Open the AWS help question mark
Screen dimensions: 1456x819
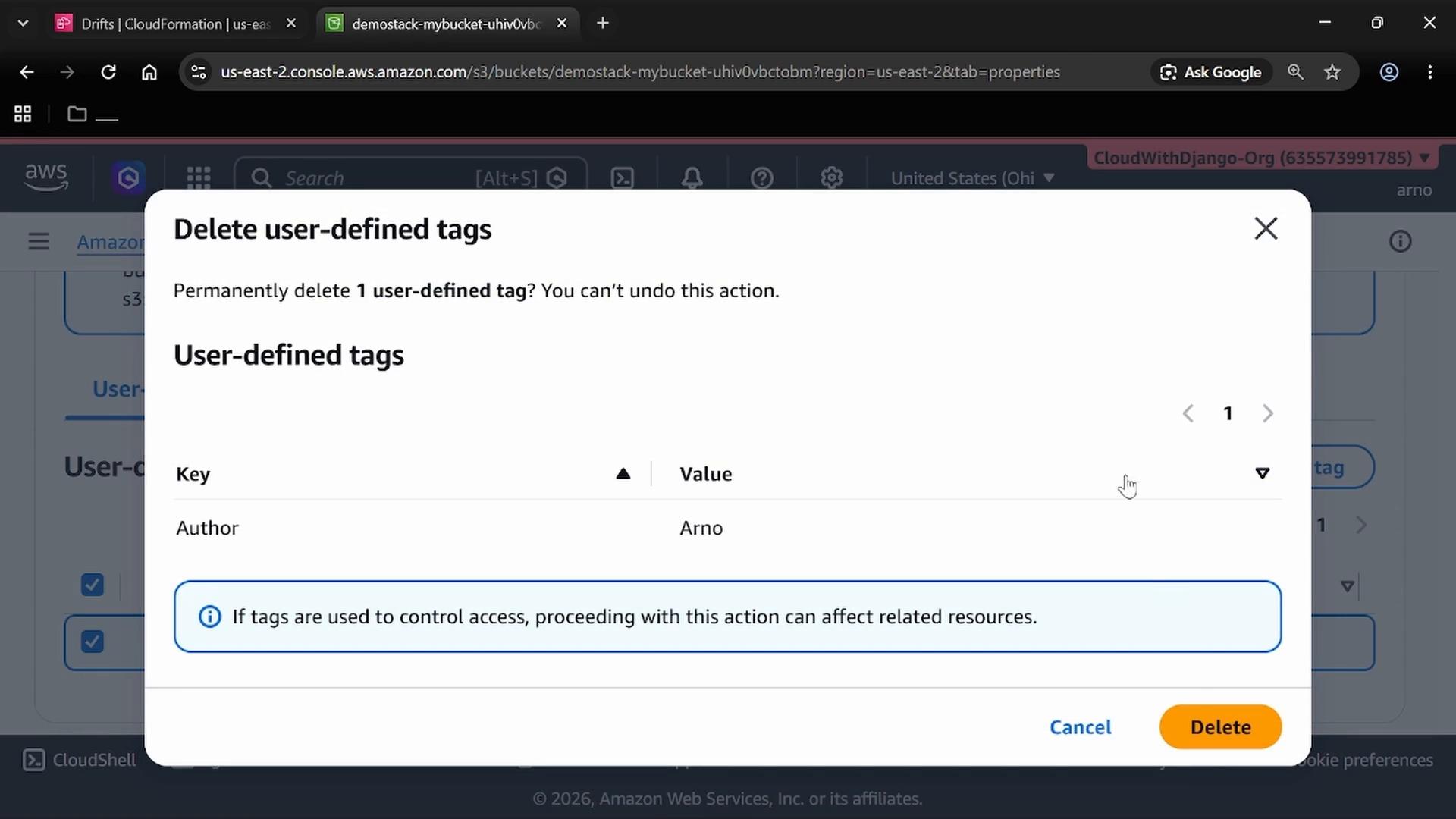coord(761,178)
